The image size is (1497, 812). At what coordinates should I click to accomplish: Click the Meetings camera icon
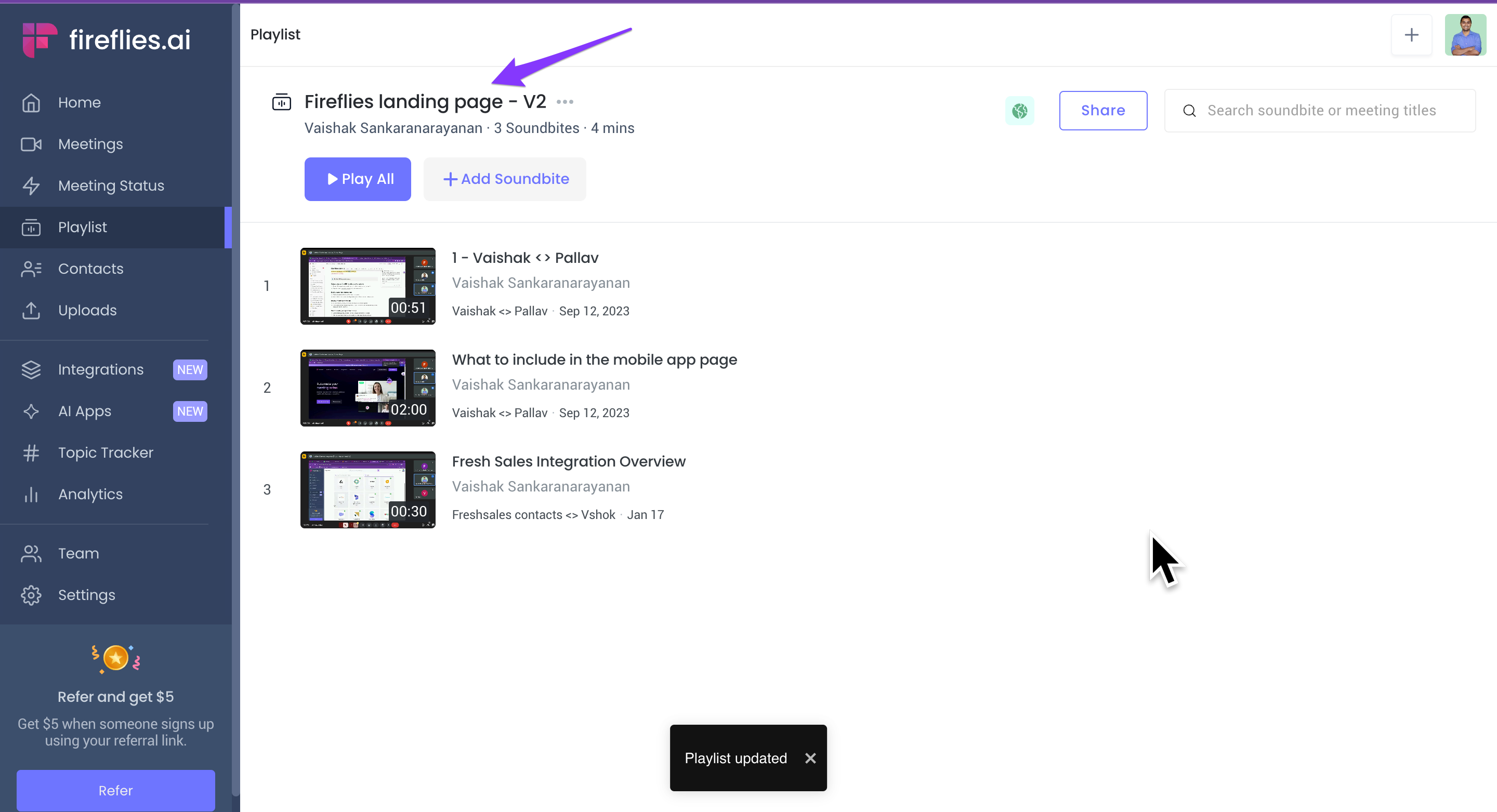pyautogui.click(x=31, y=144)
